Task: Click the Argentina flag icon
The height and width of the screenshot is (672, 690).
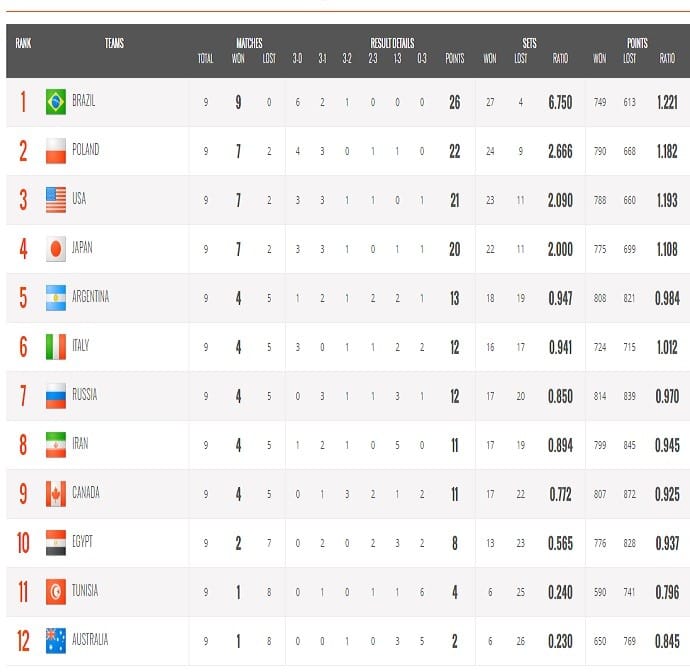Action: pos(56,298)
